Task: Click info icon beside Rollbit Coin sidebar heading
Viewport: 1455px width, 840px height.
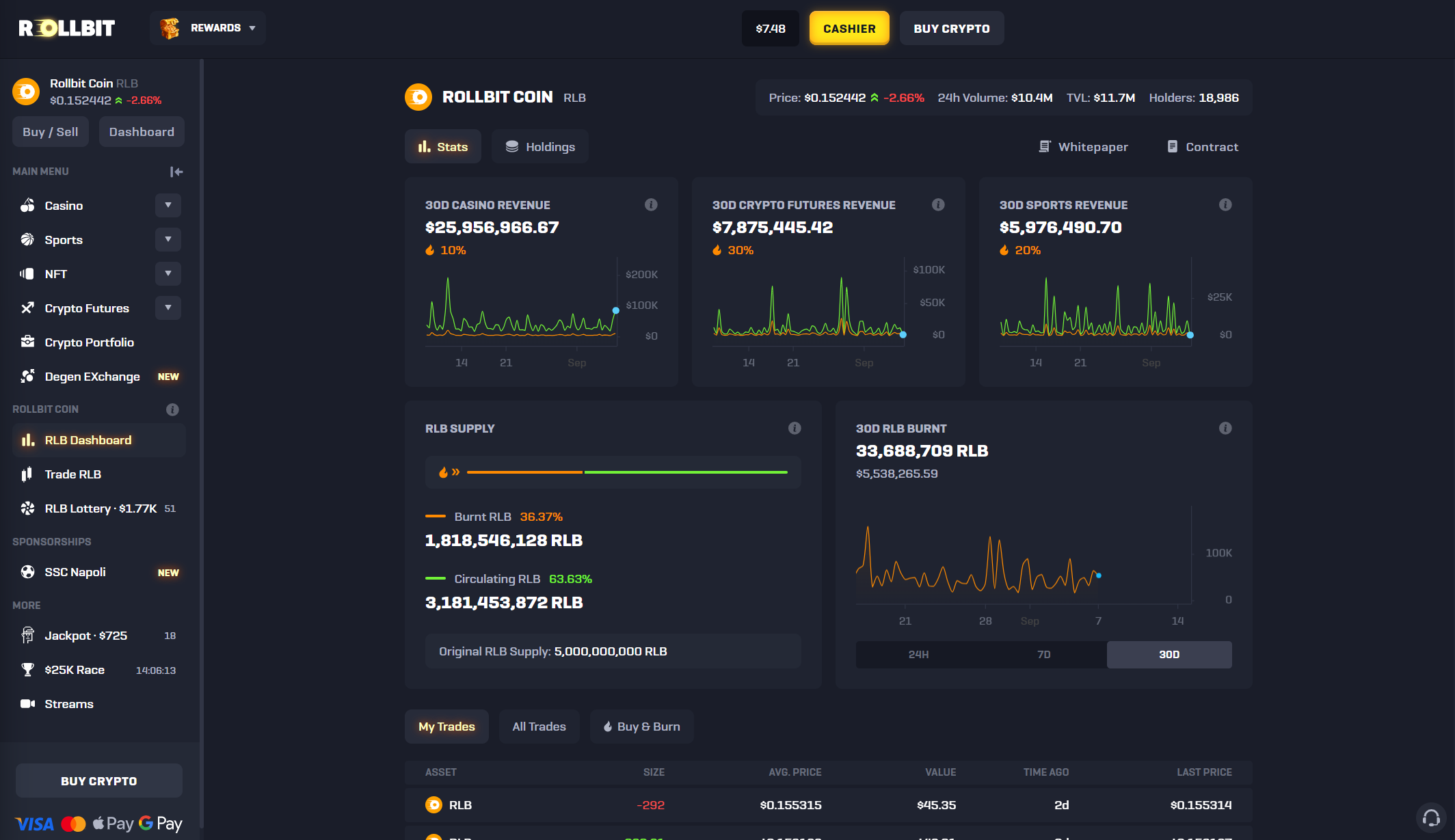Action: click(172, 409)
